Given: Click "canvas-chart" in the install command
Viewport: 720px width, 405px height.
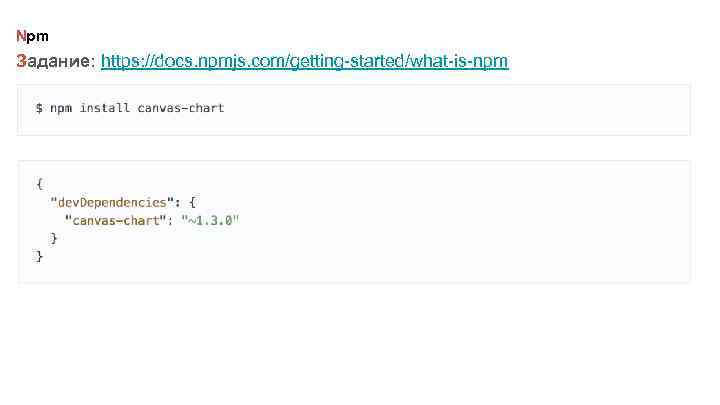Looking at the screenshot, I should point(181,108).
